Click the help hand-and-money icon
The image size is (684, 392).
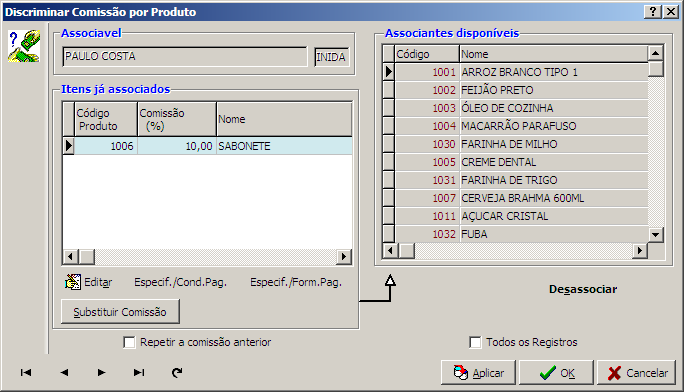[x=24, y=46]
